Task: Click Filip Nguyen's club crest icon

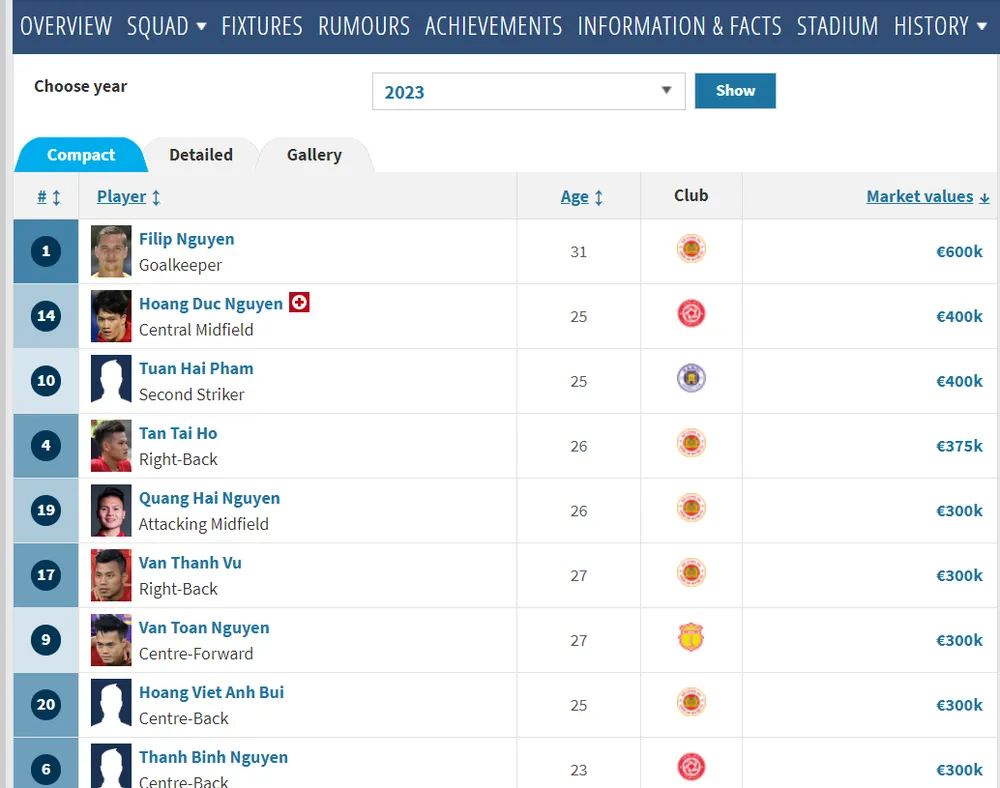Action: tap(691, 248)
